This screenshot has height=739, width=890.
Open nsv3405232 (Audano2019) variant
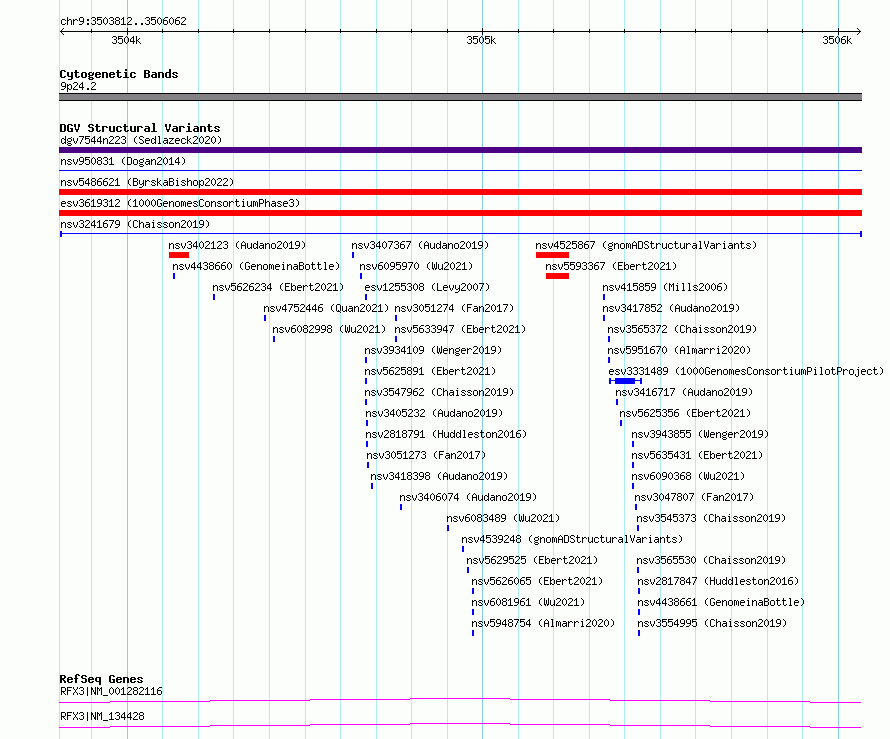point(434,413)
